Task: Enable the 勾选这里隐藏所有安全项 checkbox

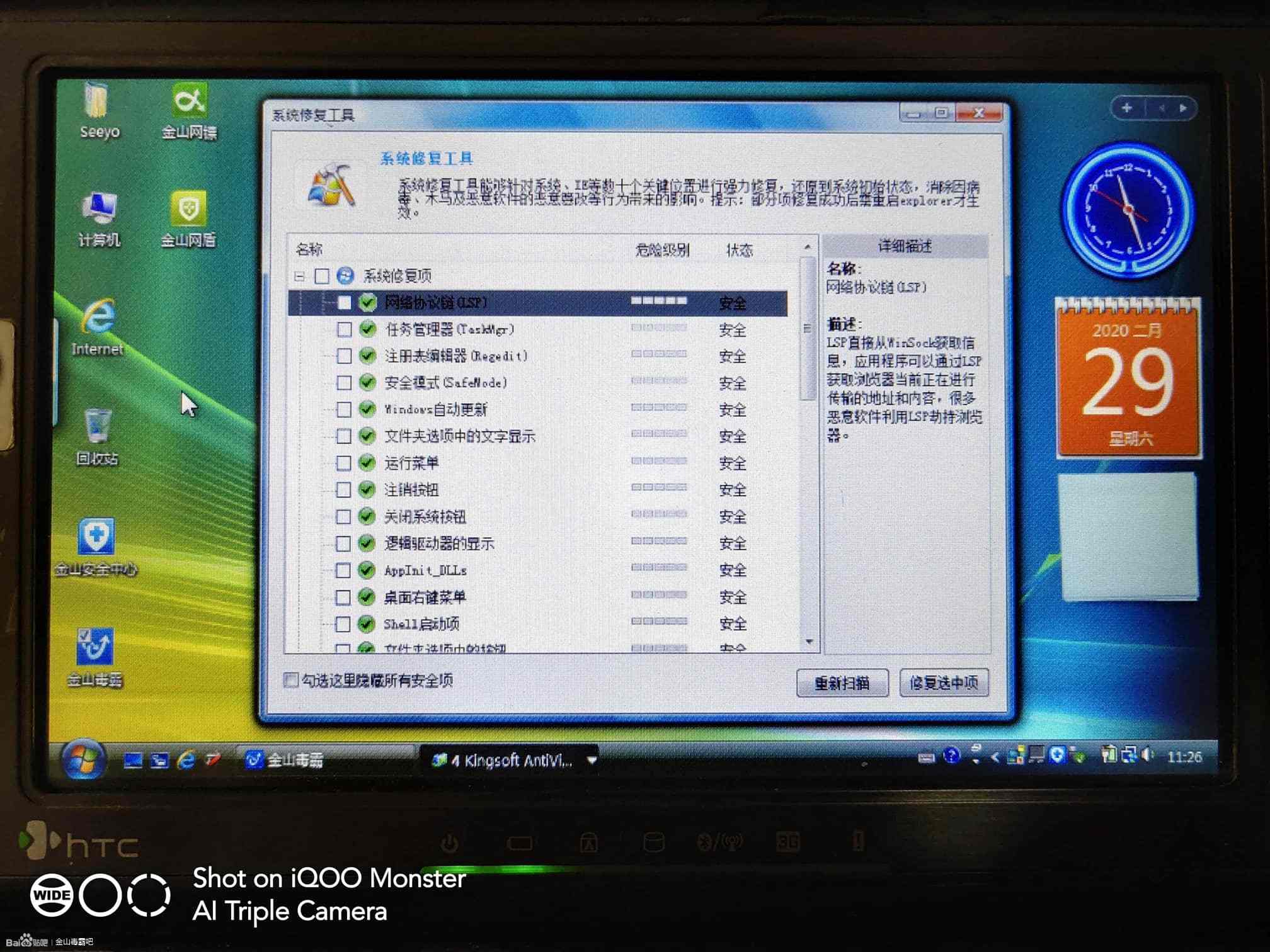Action: click(x=291, y=680)
